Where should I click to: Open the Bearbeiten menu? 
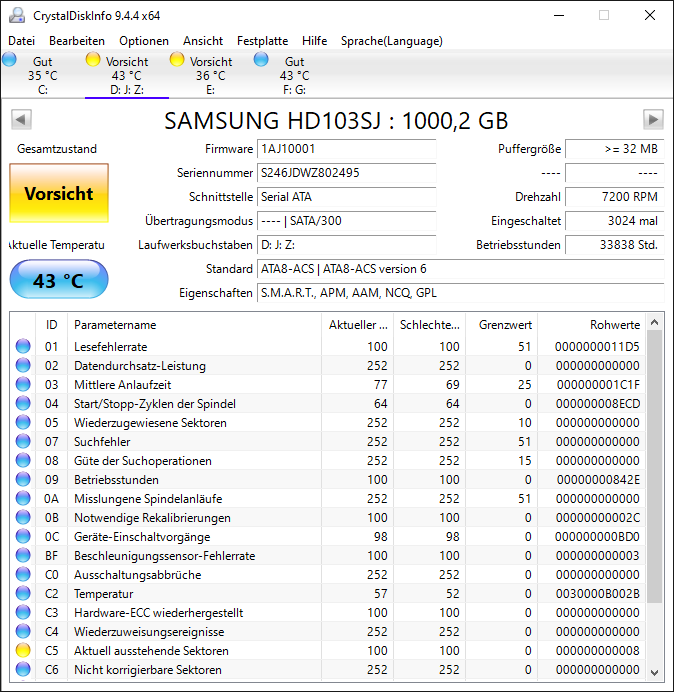point(77,41)
